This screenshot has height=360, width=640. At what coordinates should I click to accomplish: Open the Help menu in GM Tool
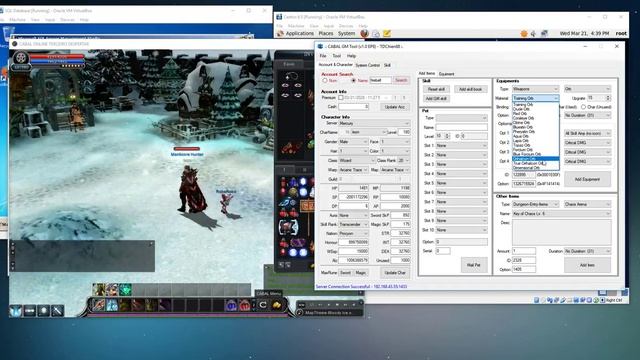(x=351, y=56)
